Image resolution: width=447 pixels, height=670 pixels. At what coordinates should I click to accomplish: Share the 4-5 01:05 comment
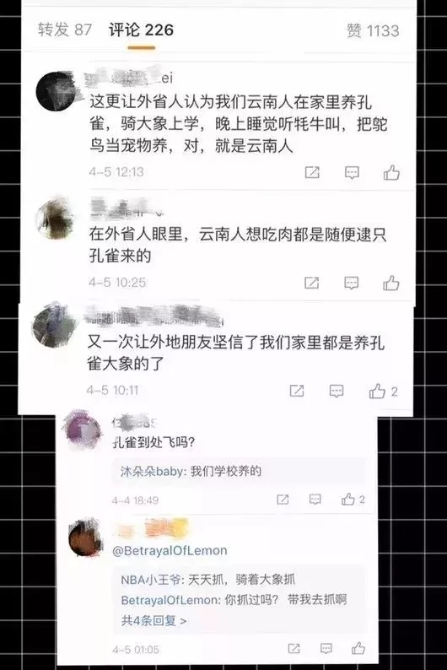294,648
